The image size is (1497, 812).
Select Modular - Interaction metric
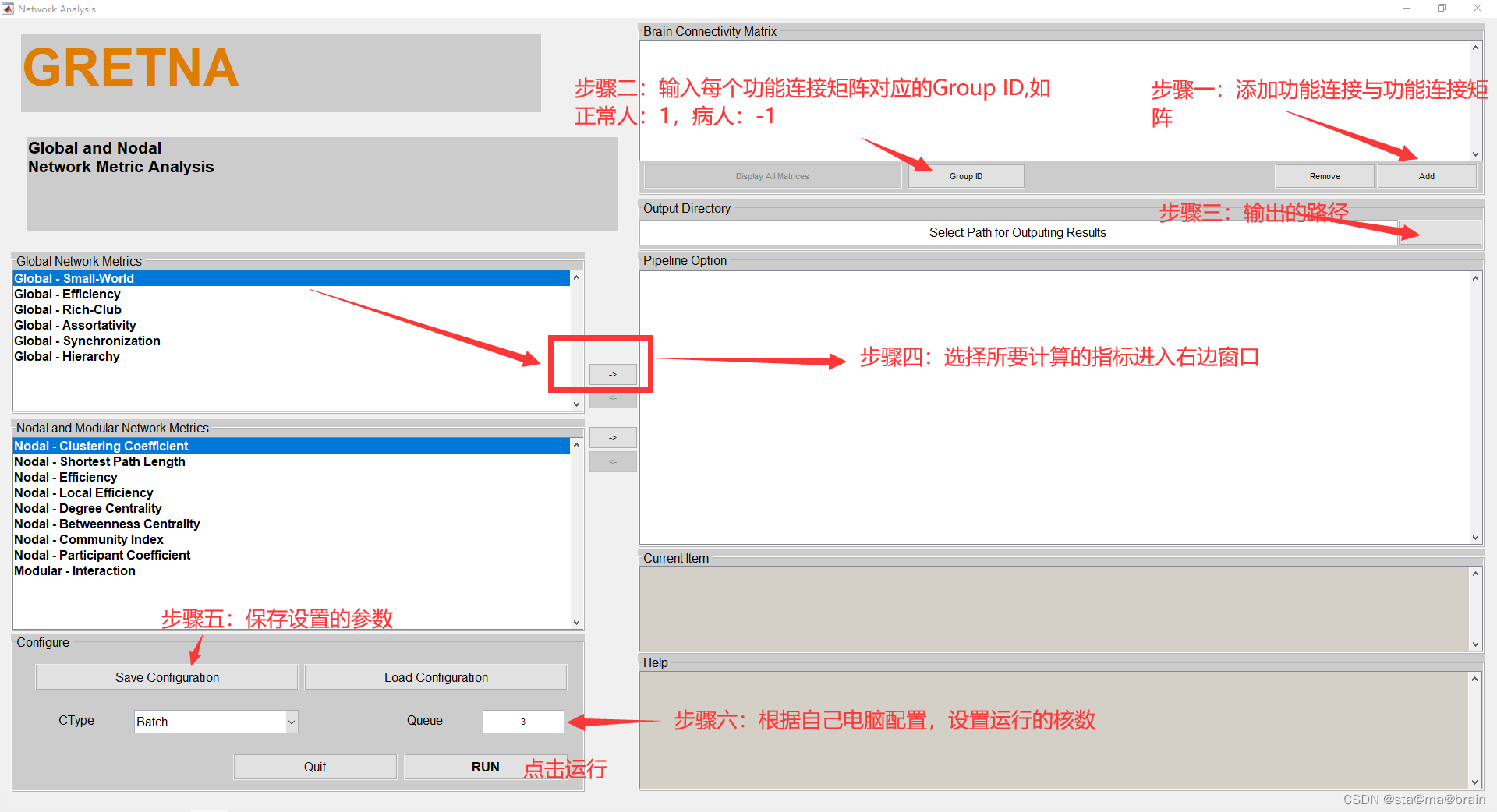coord(292,570)
